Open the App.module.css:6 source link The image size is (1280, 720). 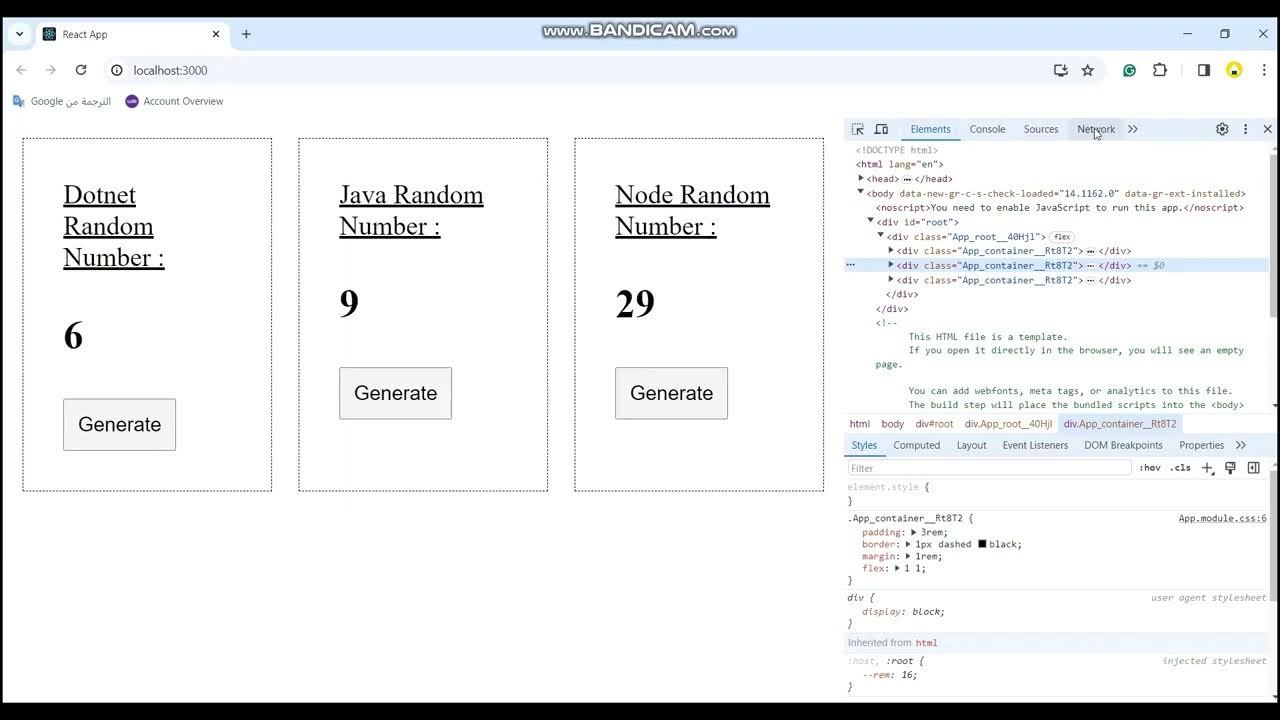tap(1222, 519)
